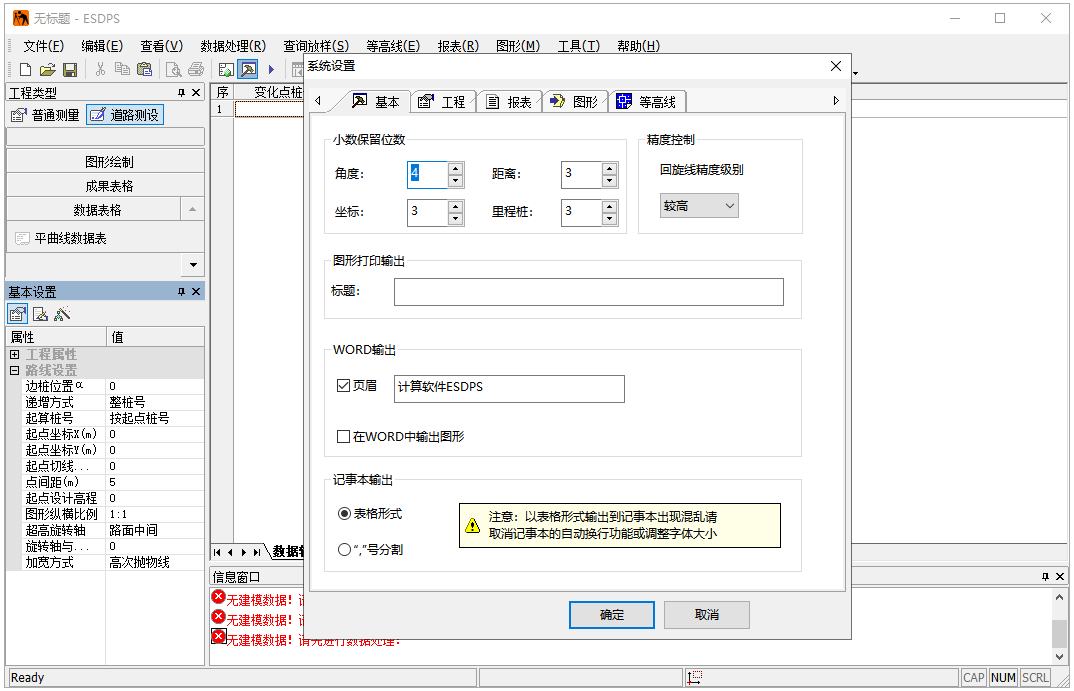Viewport: 1074px width, 691px height.
Task: Open Print Preview from toolbar
Action: tap(174, 69)
